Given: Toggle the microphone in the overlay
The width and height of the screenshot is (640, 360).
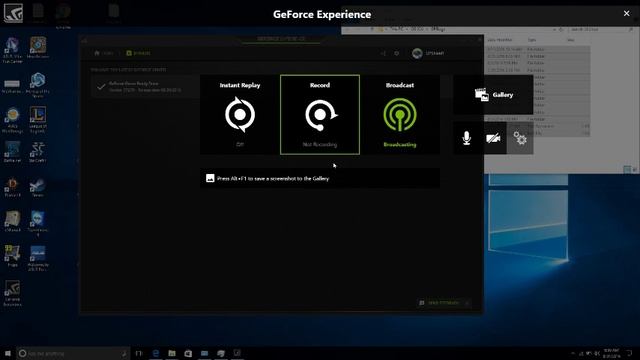Looking at the screenshot, I should tap(467, 138).
